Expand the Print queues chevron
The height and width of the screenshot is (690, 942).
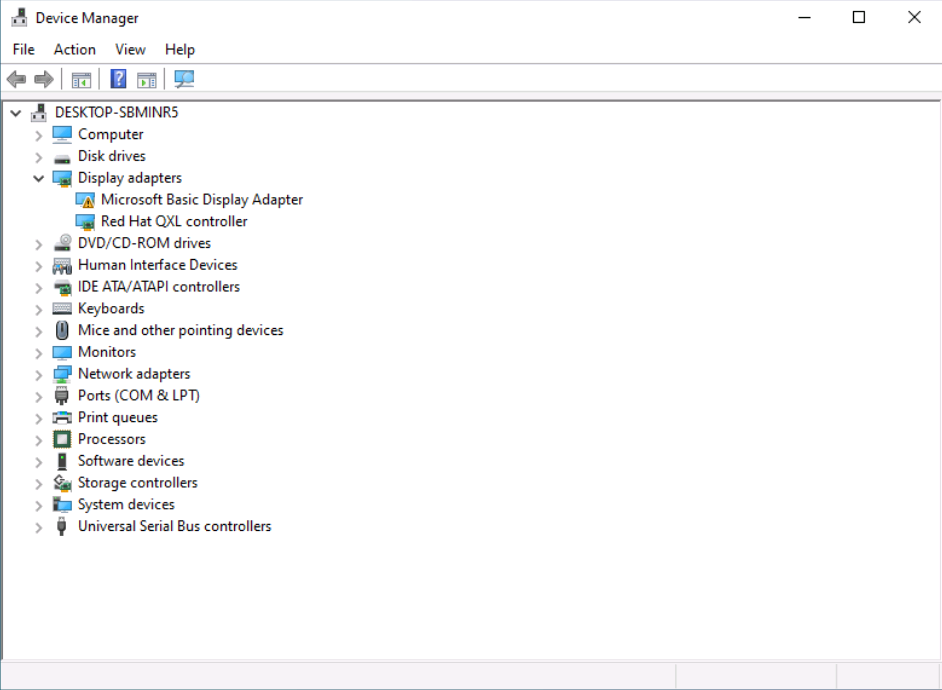pos(38,419)
